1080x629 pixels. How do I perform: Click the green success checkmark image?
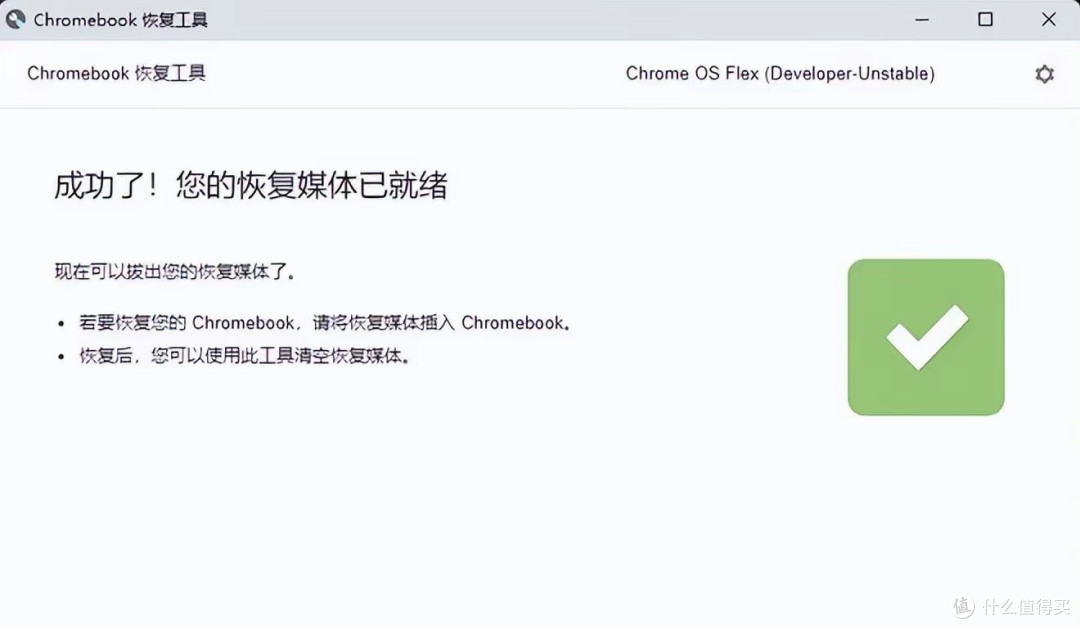(x=926, y=338)
